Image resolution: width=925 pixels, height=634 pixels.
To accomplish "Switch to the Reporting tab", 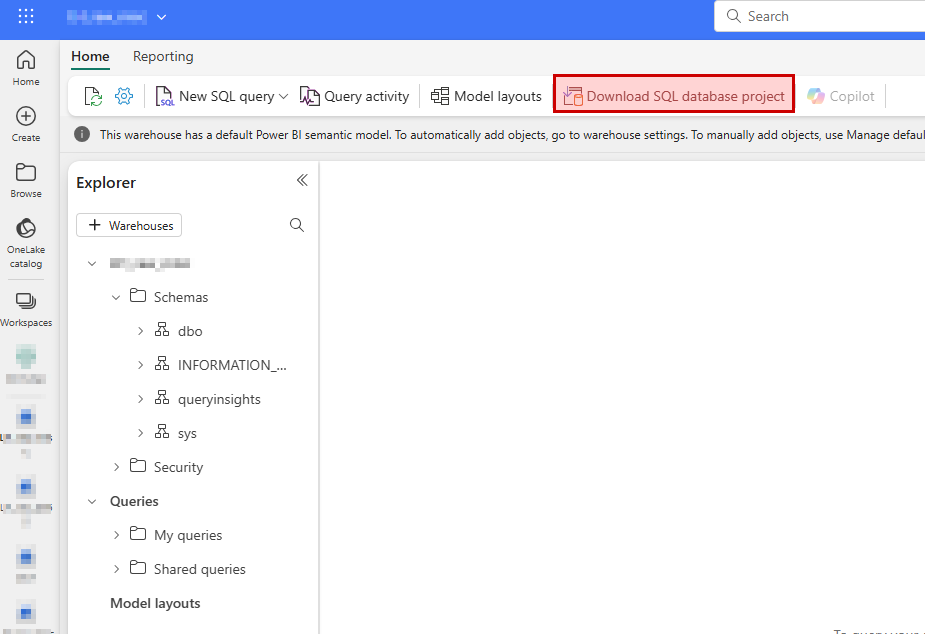I will [x=163, y=57].
